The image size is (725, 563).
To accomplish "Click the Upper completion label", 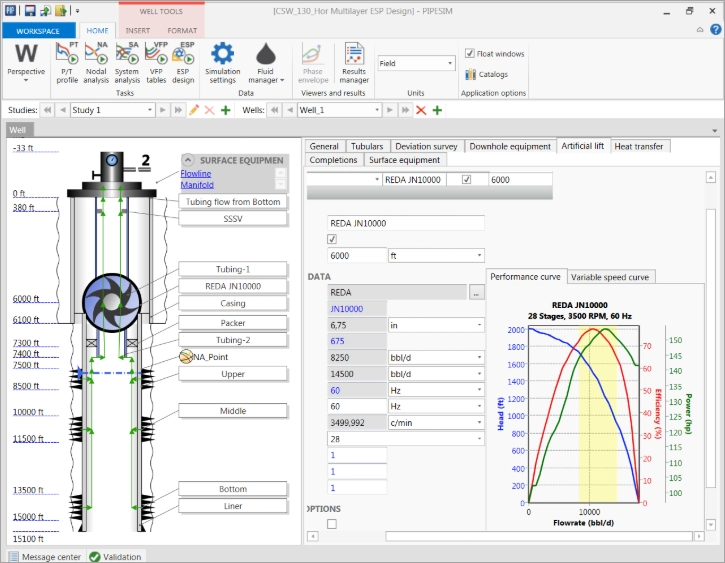I will 233,374.
